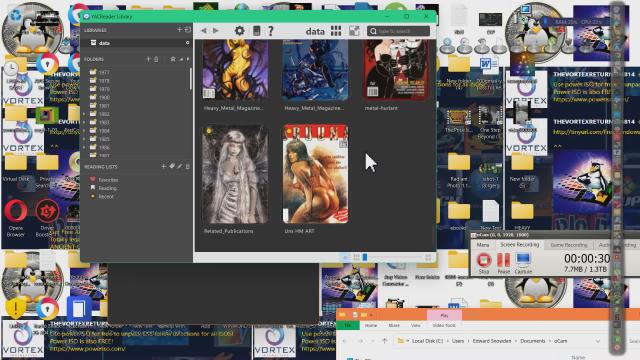
Task: Select the Favorites reading list
Action: [108, 180]
